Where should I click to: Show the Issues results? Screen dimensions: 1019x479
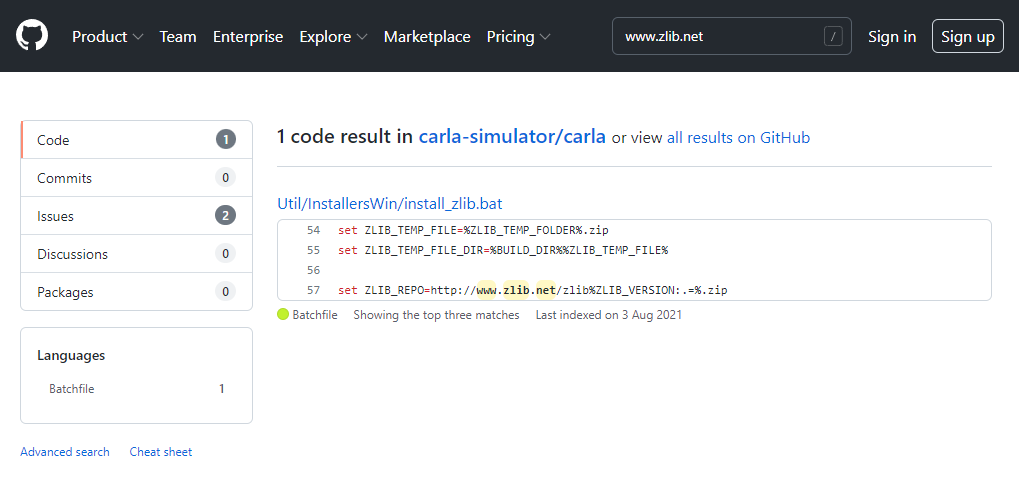click(x=136, y=216)
